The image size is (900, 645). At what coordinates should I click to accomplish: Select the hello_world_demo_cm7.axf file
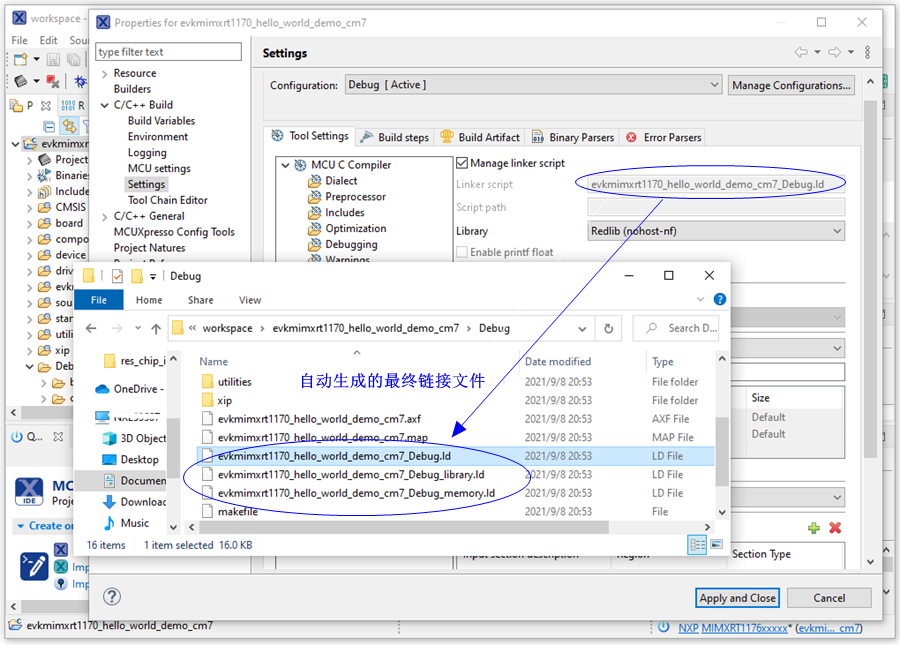[319, 419]
